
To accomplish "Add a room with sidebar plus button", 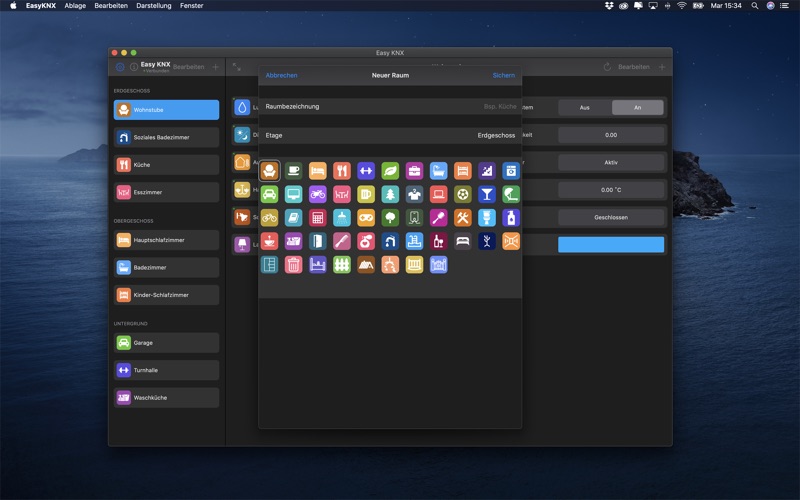I will 216,67.
